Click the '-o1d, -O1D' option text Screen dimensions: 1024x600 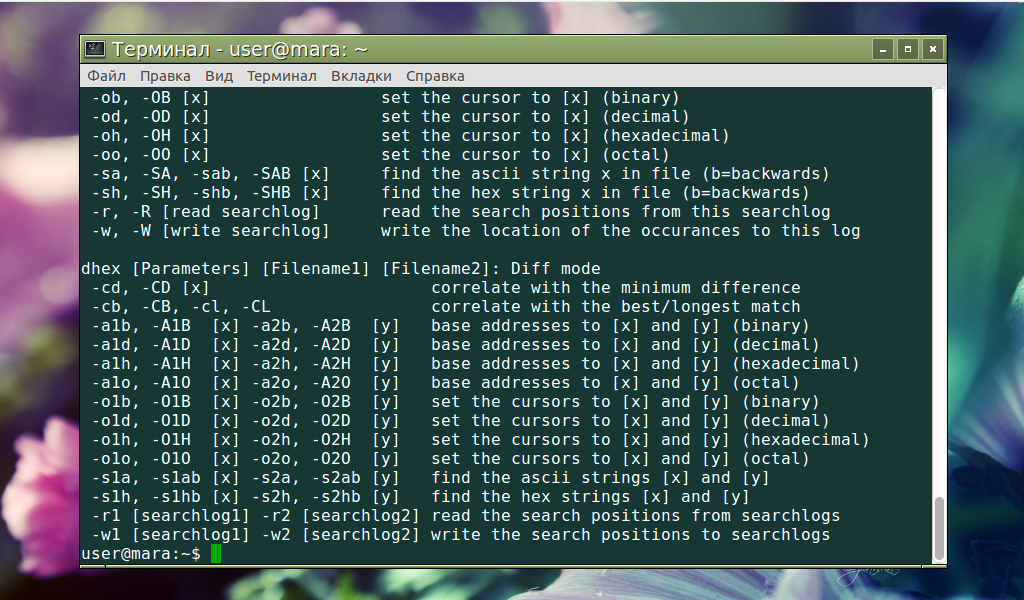click(141, 420)
